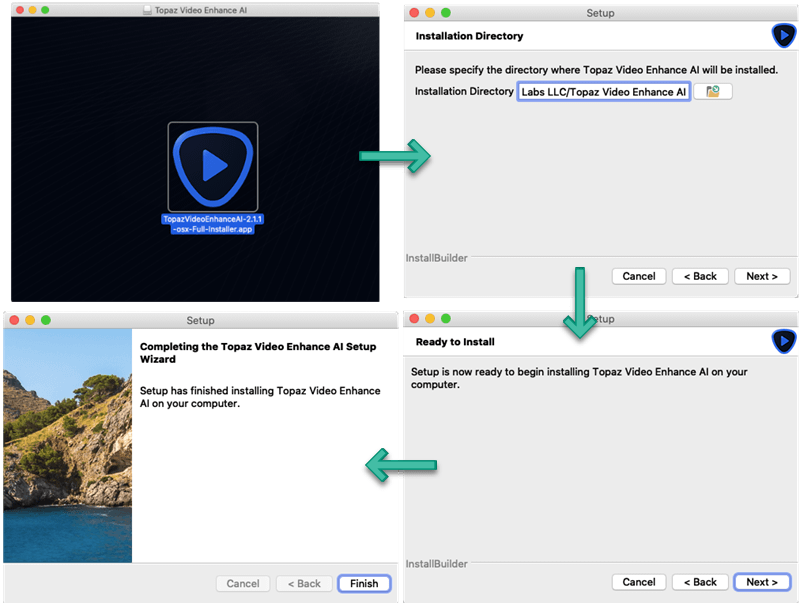Click Topaz logo in Installation Directory header
Screen dimensions: 800x603
pos(783,36)
